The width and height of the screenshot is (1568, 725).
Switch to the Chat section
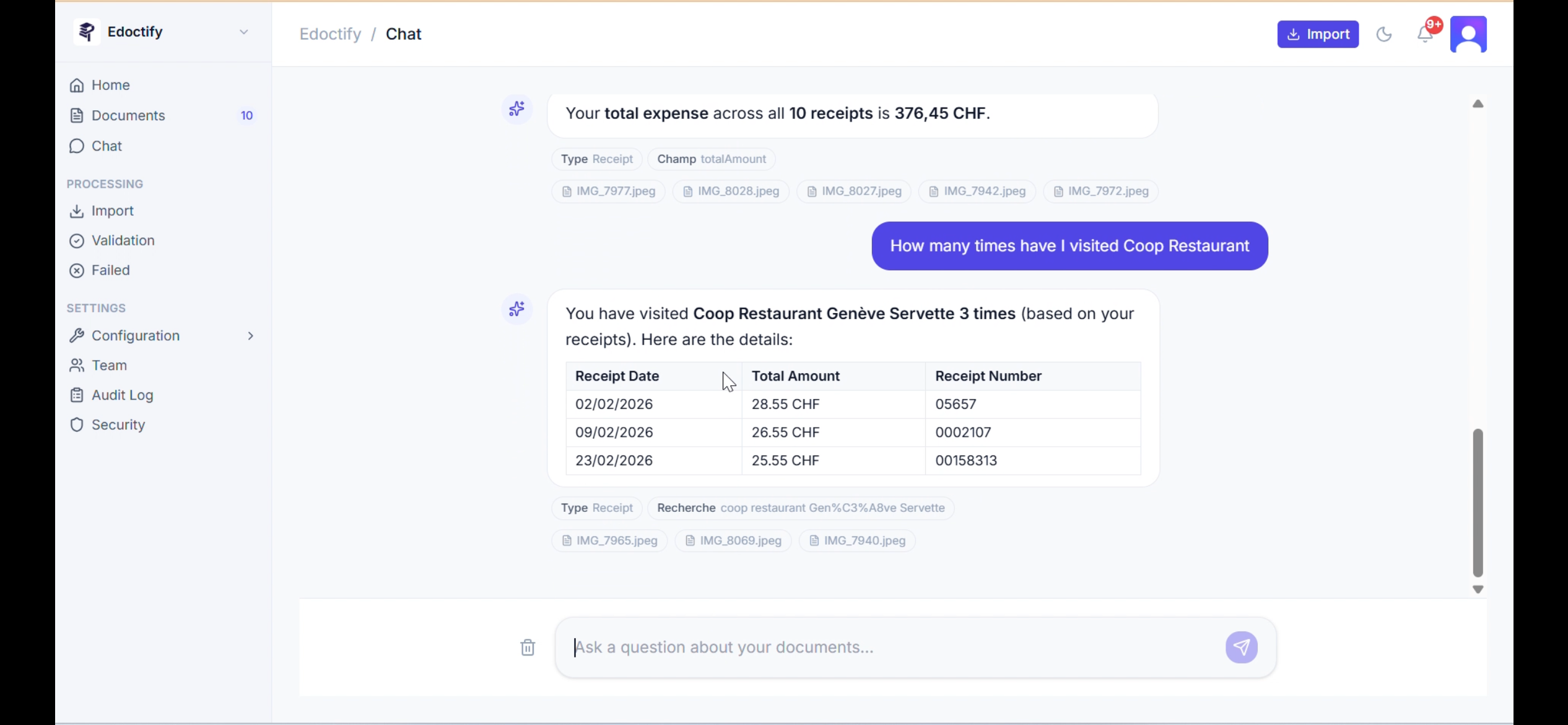(x=105, y=146)
